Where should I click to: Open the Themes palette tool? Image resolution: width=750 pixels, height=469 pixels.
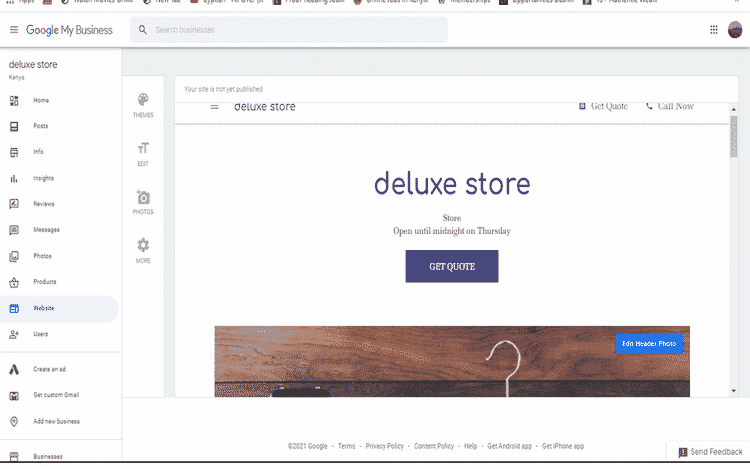[x=143, y=99]
